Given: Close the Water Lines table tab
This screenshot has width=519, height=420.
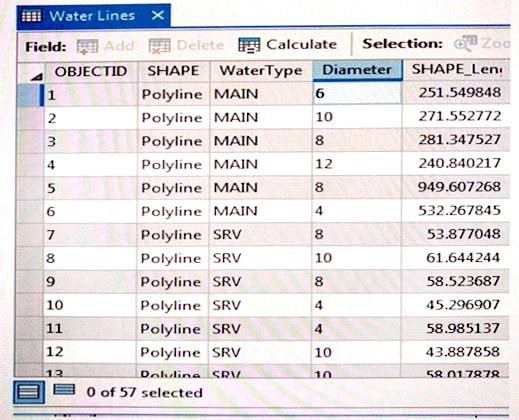Looking at the screenshot, I should (x=158, y=15).
